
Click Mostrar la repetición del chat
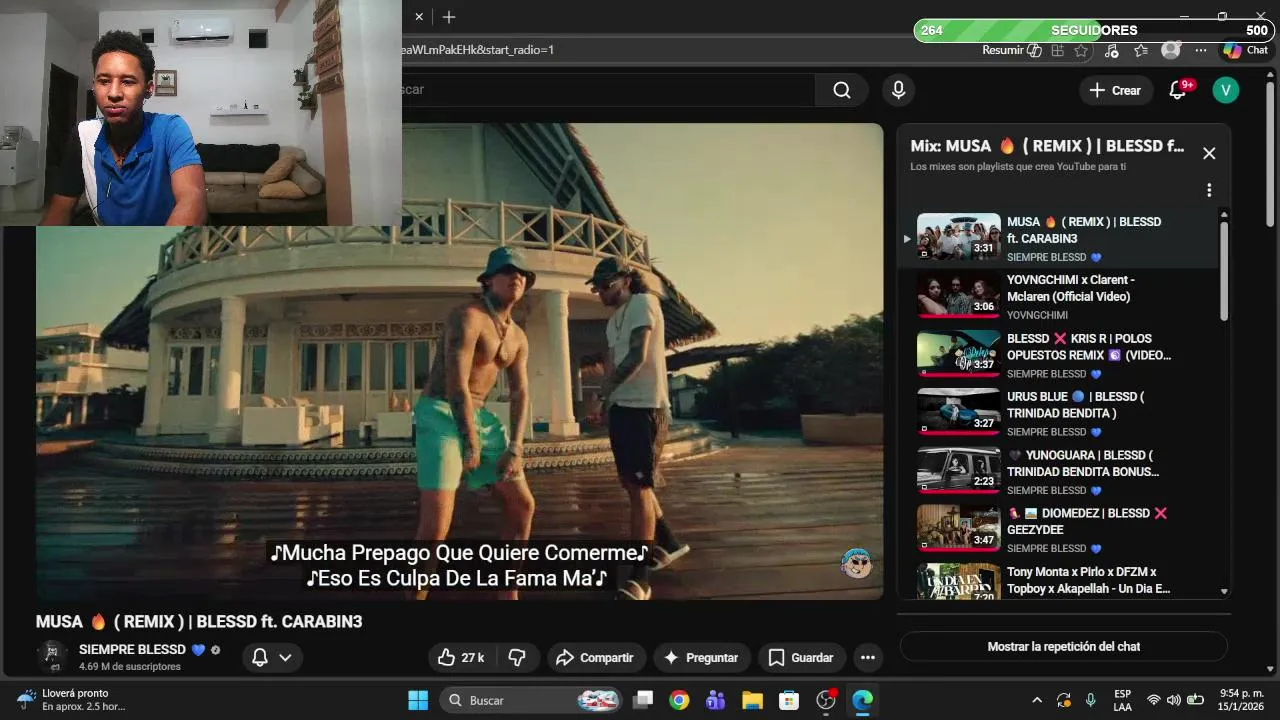1063,646
